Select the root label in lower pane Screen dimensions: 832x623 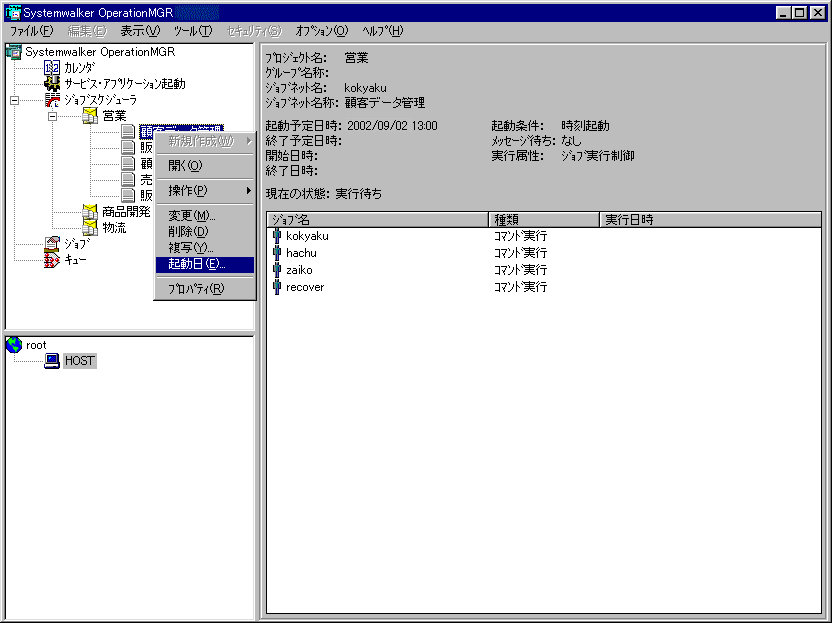click(36, 345)
